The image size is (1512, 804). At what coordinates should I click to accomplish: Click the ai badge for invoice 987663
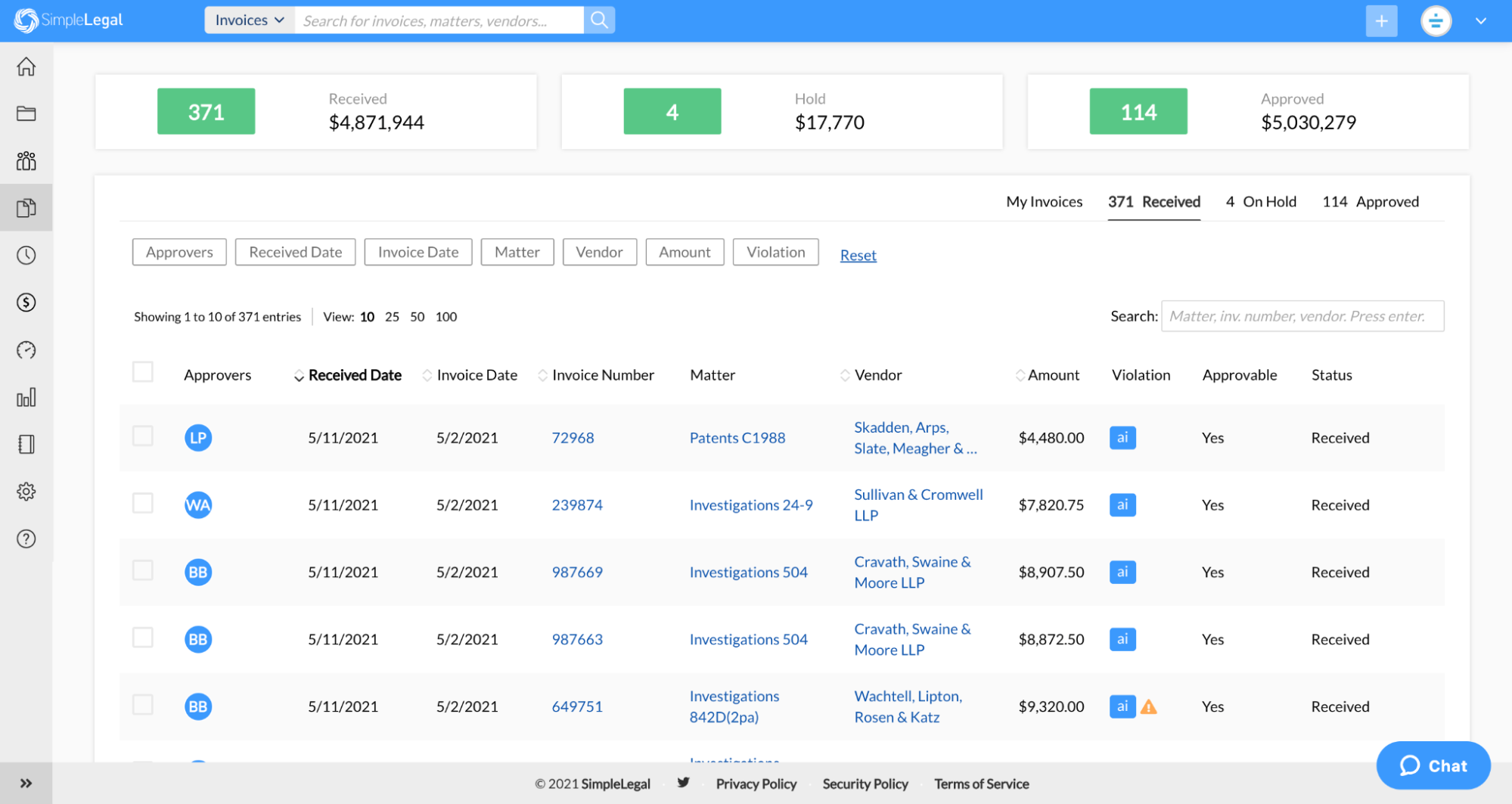[1122, 639]
